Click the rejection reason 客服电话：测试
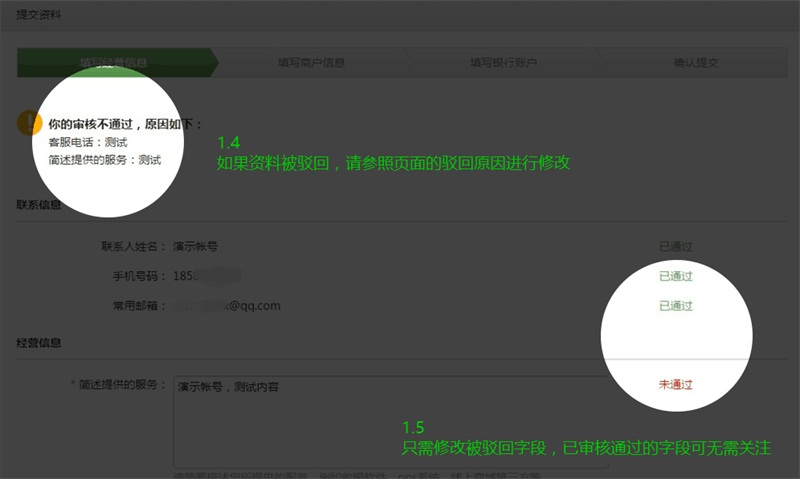 coord(88,142)
